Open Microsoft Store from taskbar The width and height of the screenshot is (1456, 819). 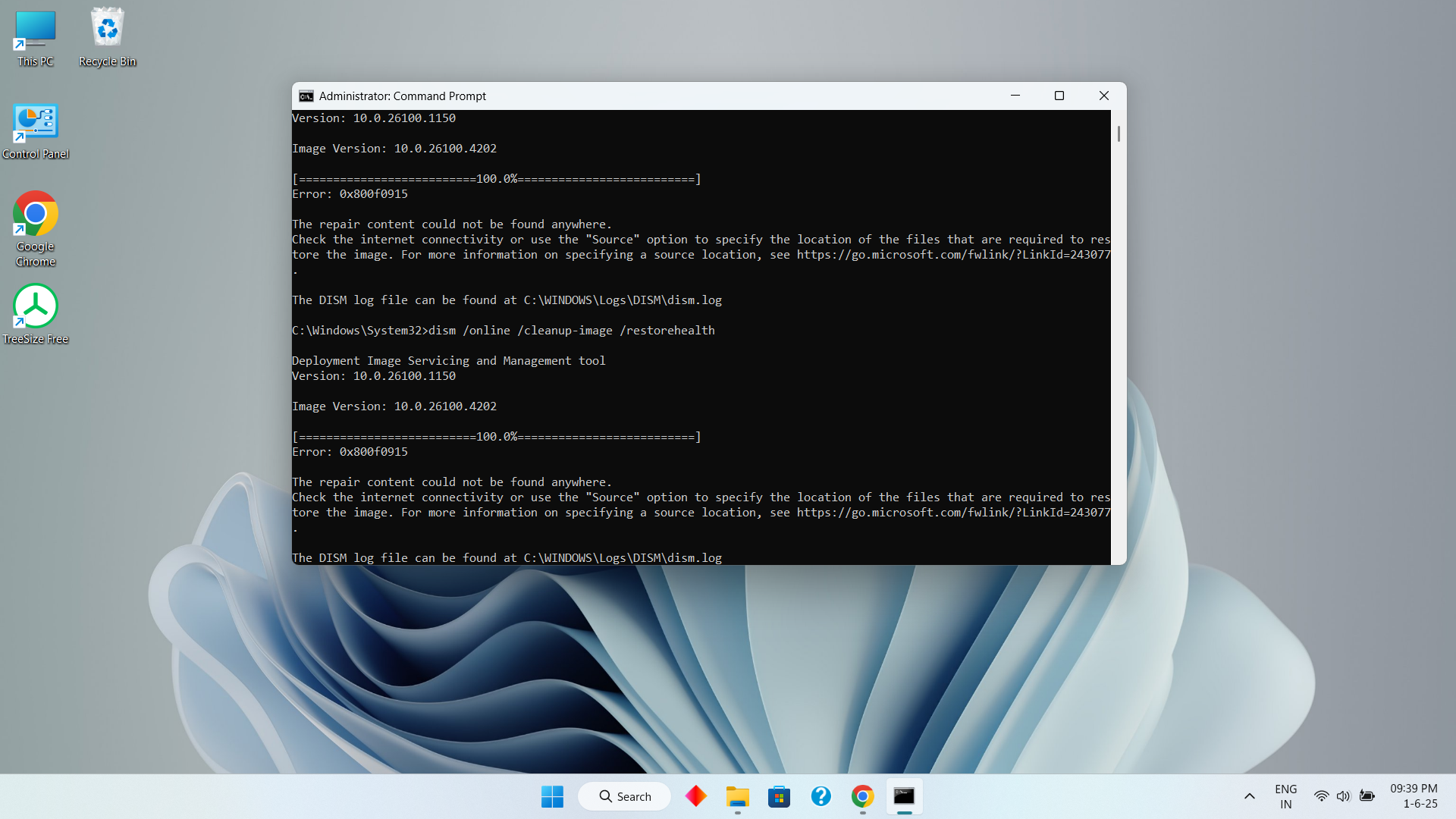click(779, 796)
